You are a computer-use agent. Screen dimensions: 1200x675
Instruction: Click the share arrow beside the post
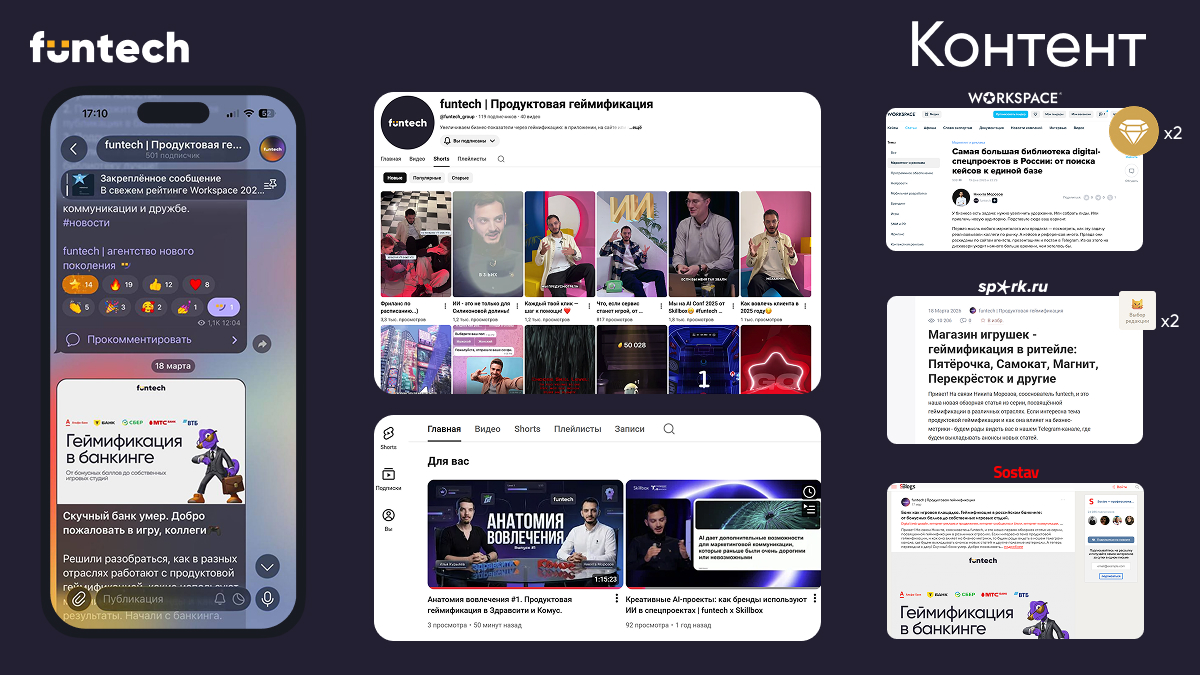tap(261, 343)
